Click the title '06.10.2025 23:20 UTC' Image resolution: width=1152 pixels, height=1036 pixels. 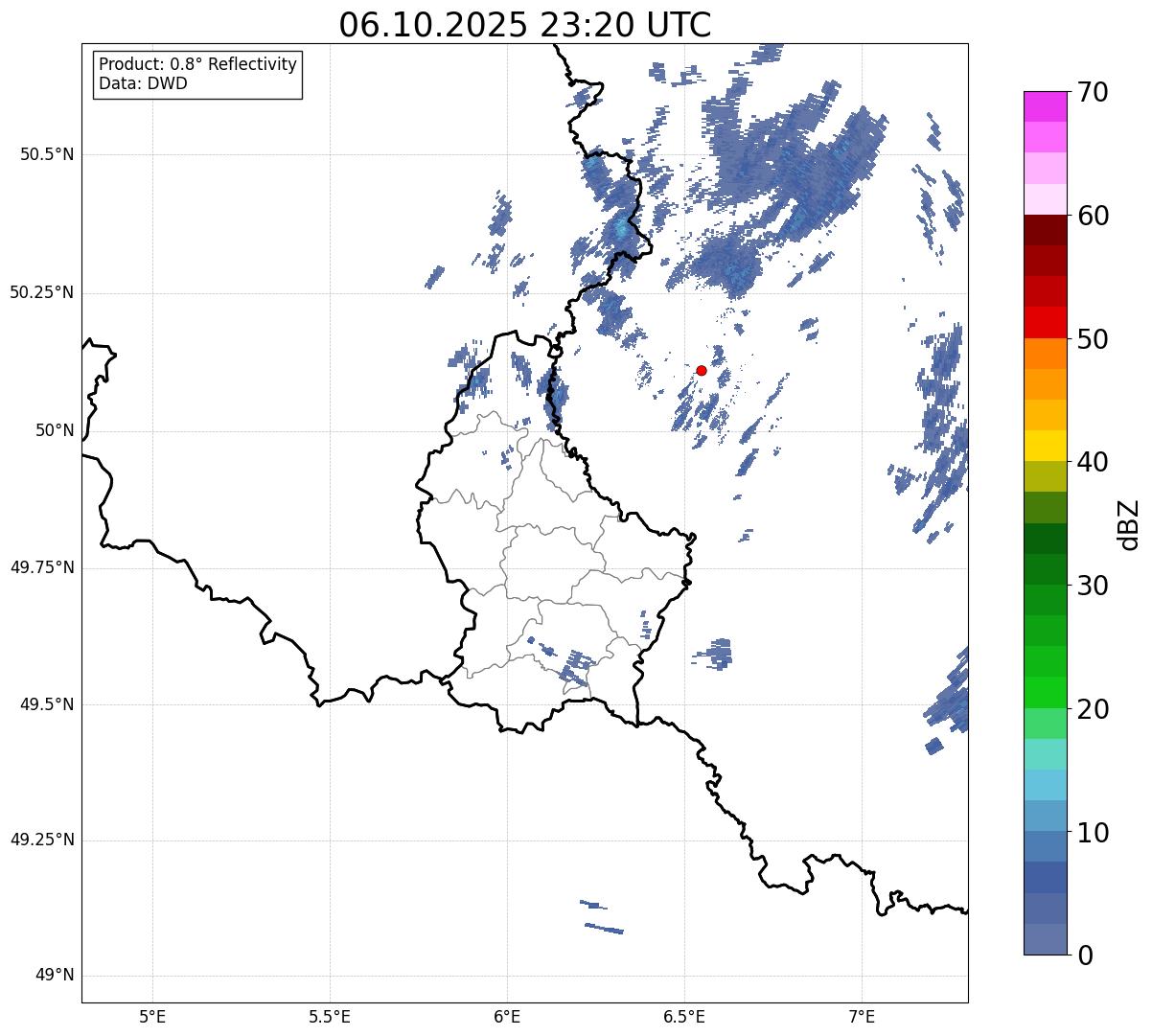tap(525, 25)
